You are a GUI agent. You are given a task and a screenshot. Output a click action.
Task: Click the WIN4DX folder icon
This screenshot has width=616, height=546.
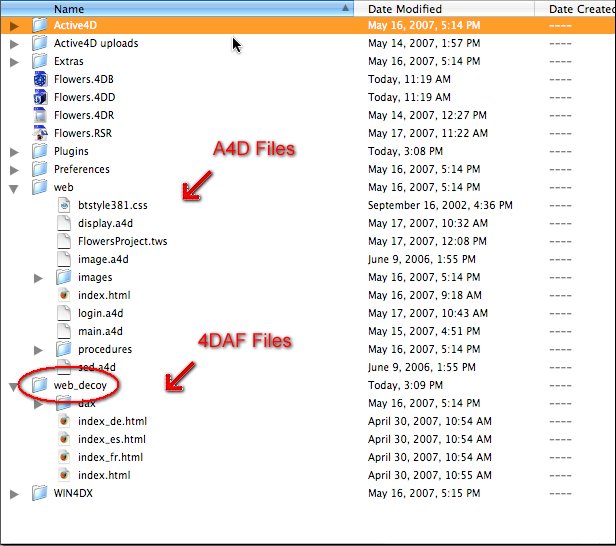pos(40,493)
